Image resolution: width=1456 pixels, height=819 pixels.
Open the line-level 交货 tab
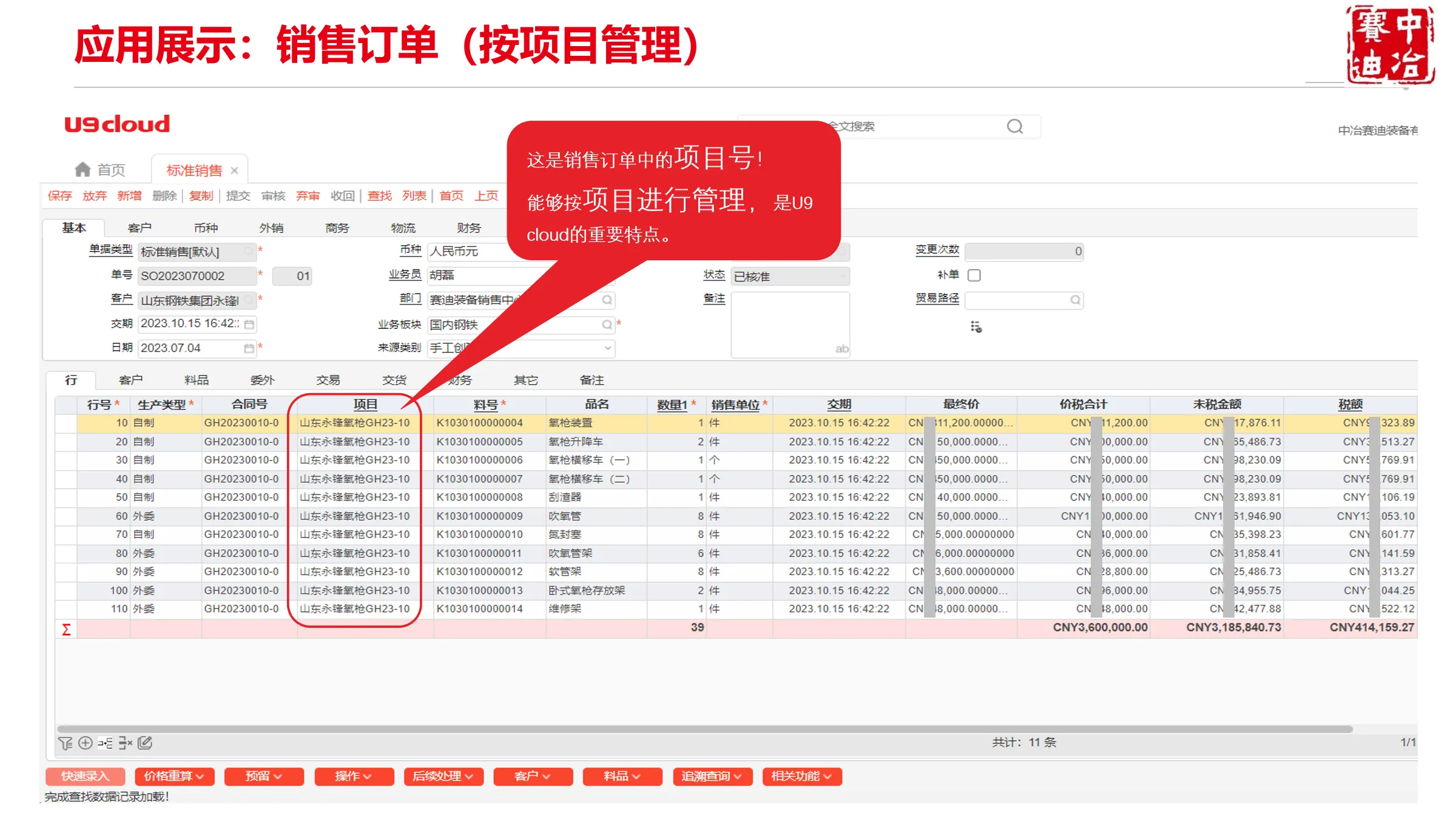coord(394,380)
